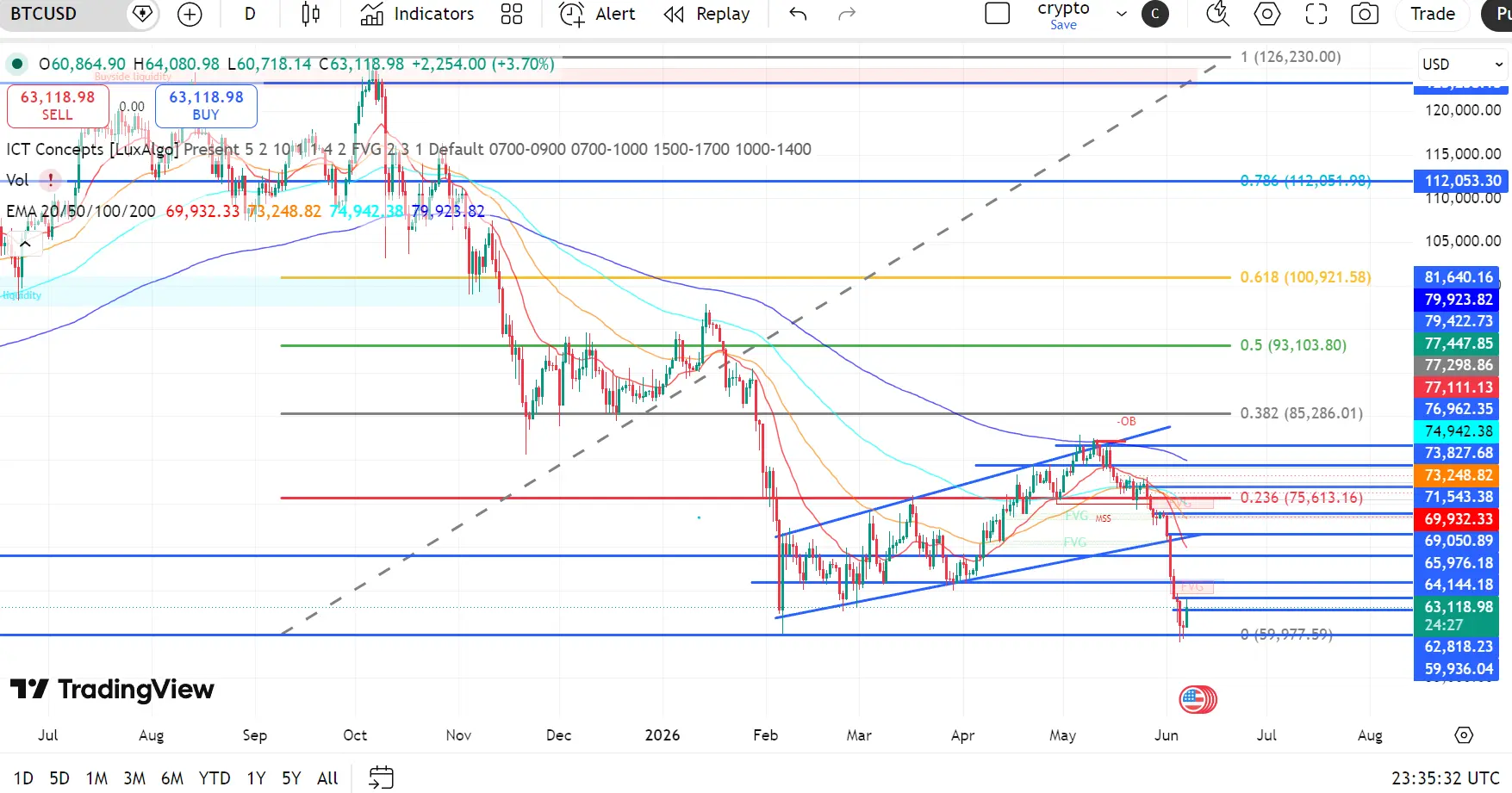Click the cyan 74,942.38 EMA price label

[x=1458, y=431]
